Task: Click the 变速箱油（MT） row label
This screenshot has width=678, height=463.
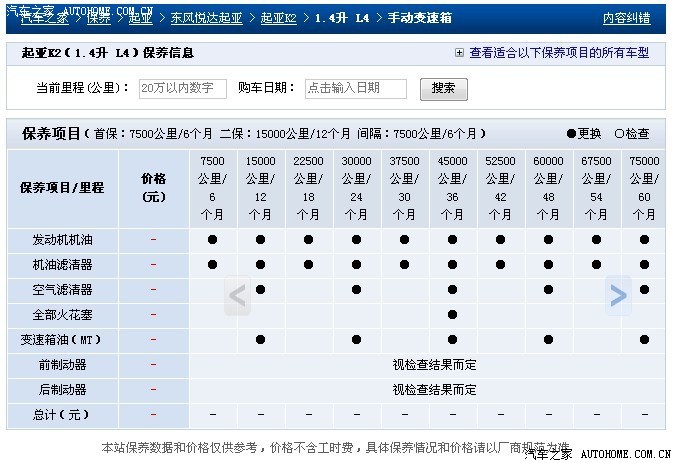Action: (61, 340)
